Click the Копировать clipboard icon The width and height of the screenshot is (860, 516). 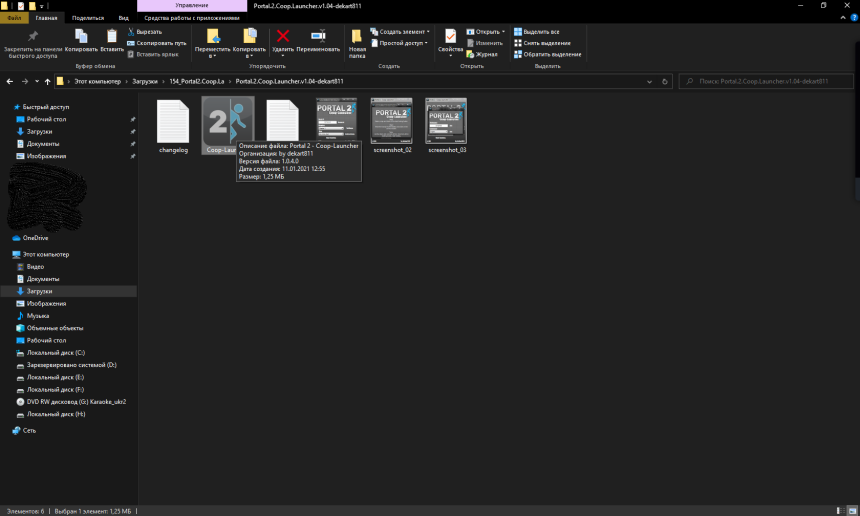(x=81, y=41)
